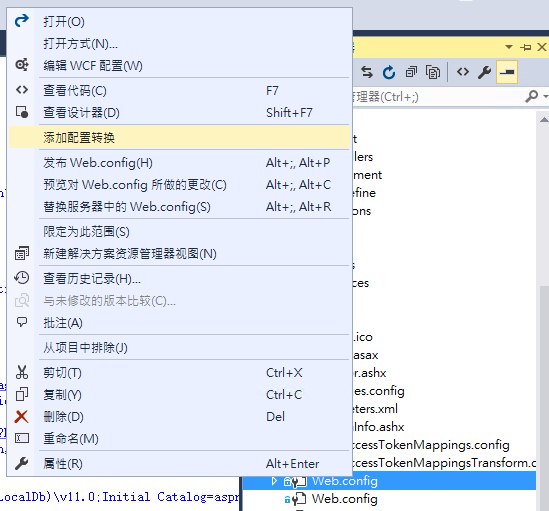Close the Solution Explorer panel
The image size is (549, 511).
(542, 47)
